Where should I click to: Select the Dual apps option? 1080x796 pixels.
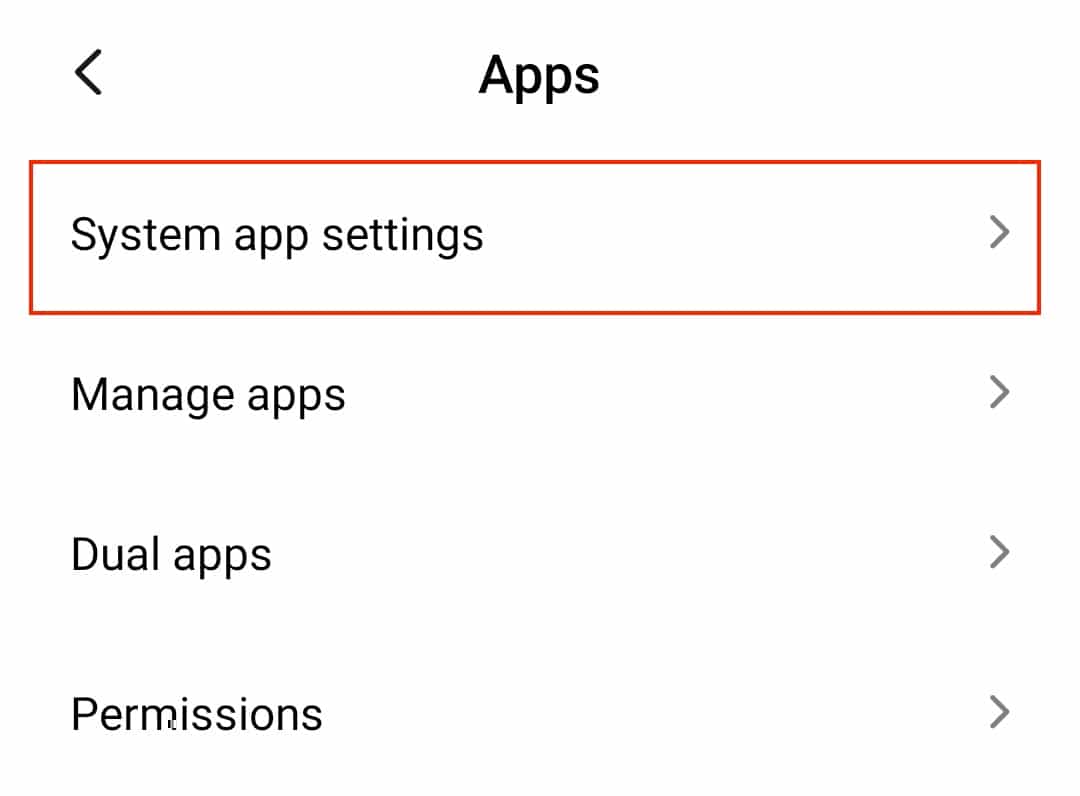tap(534, 554)
